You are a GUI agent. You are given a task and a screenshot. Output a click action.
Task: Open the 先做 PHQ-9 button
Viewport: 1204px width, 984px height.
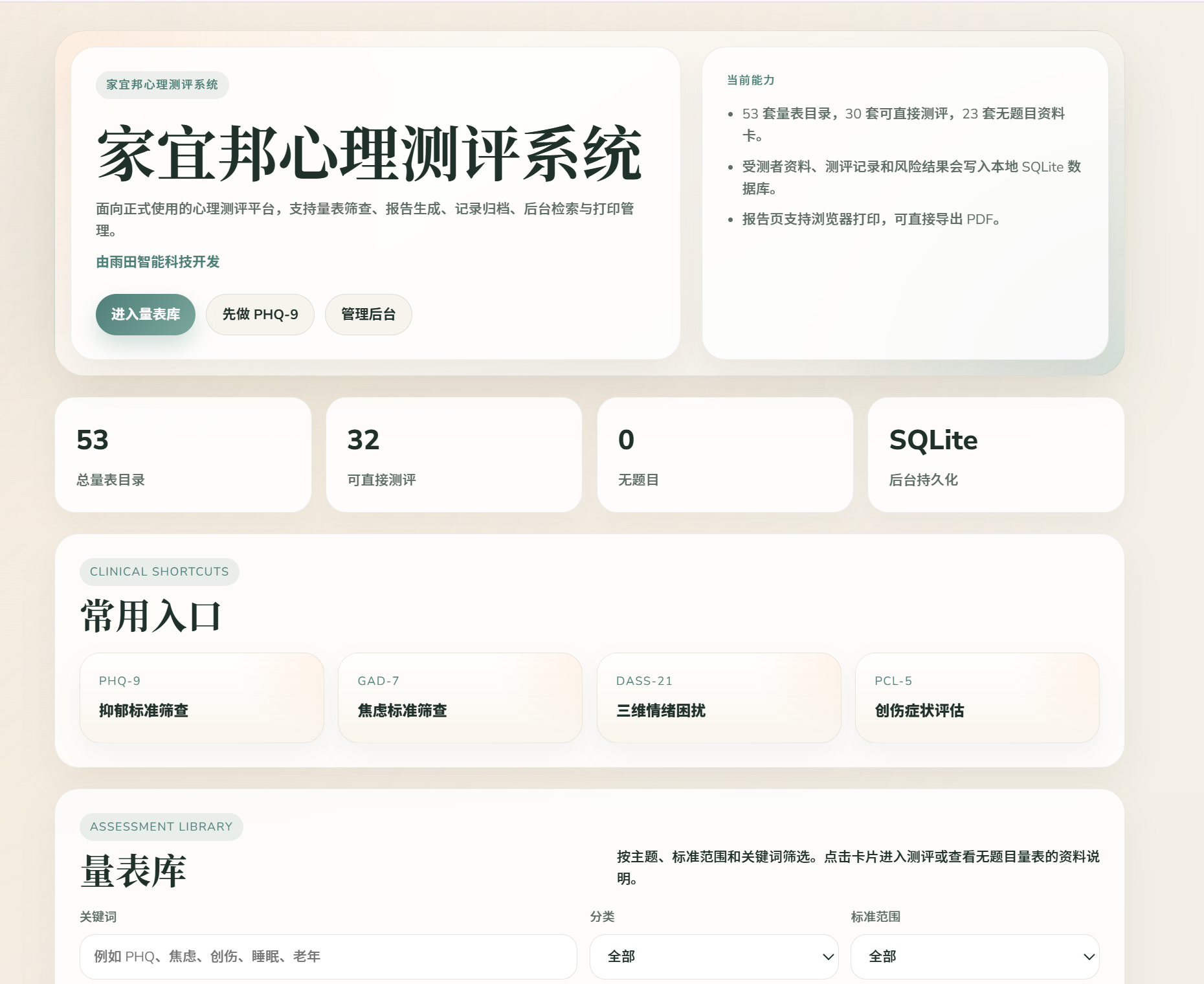tap(260, 315)
